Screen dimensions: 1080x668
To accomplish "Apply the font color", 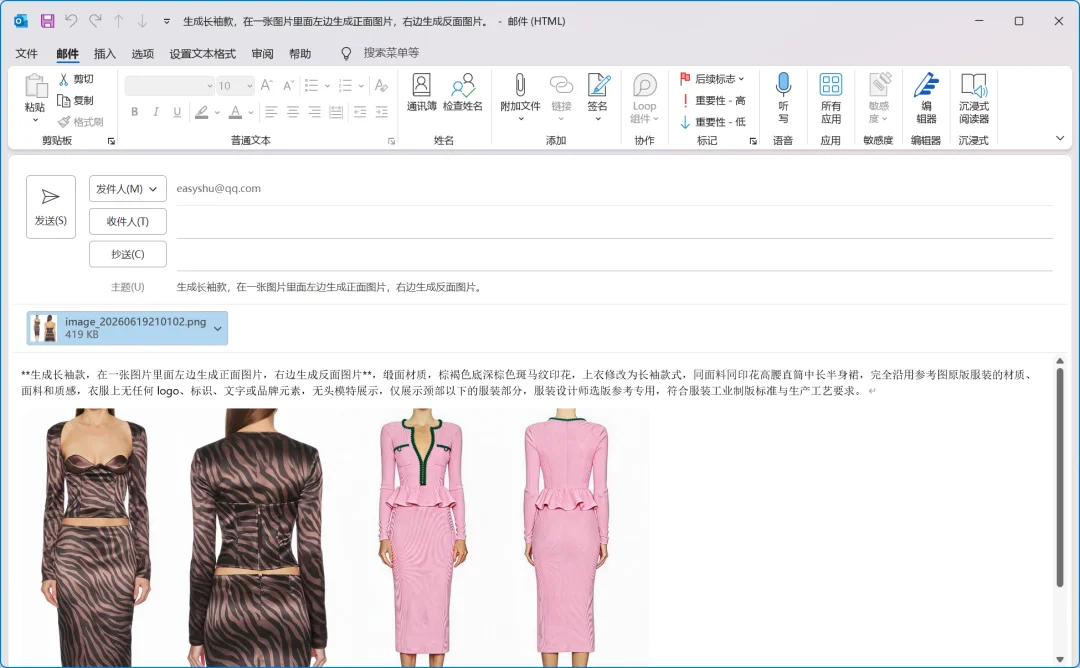I will [235, 112].
